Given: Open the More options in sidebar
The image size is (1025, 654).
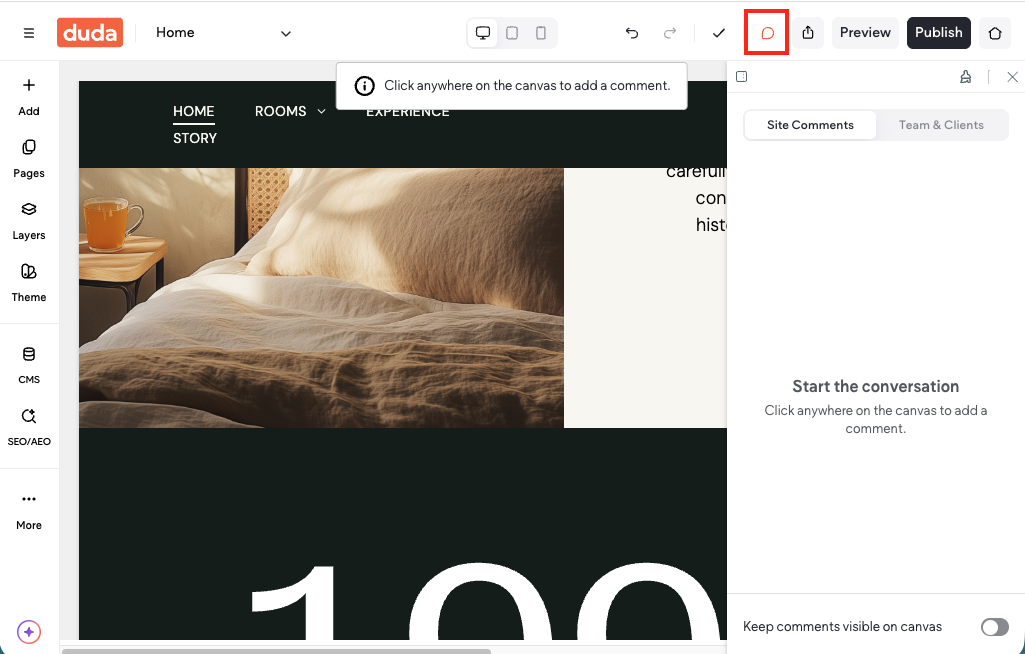Looking at the screenshot, I should 29,511.
